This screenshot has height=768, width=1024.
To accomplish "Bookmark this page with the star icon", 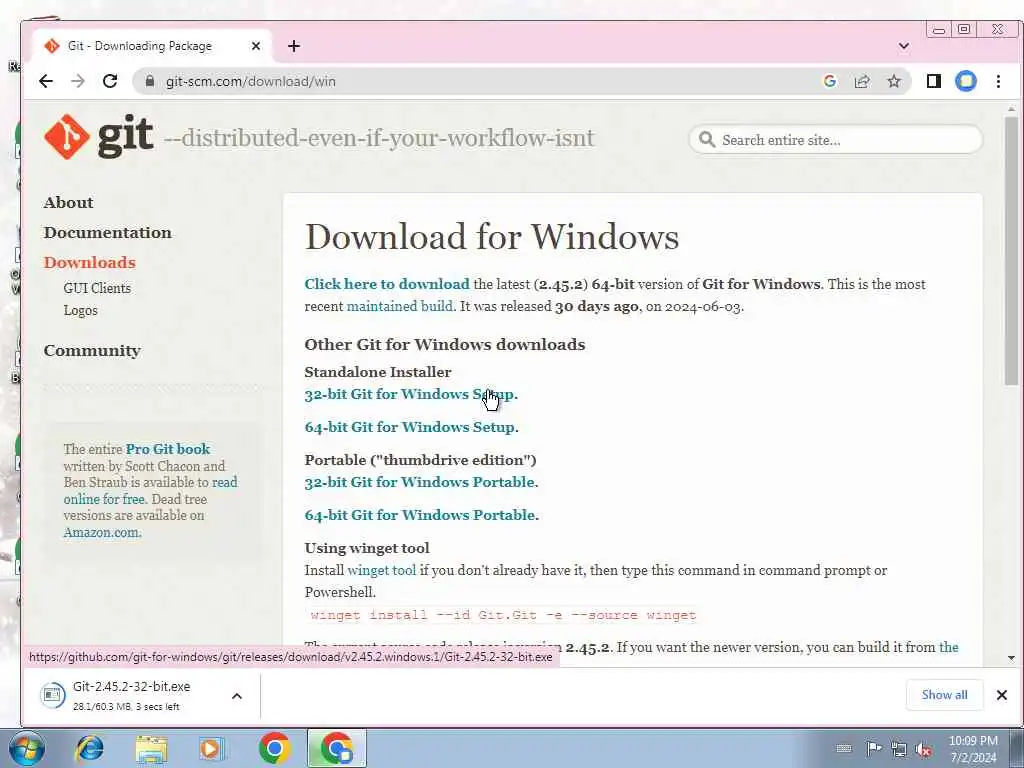I will click(894, 81).
